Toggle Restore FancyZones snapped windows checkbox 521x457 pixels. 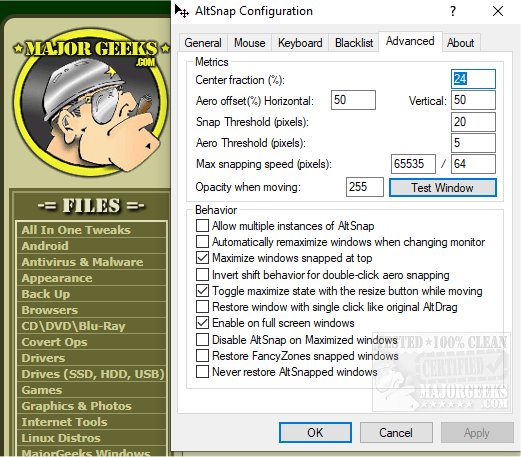pos(202,356)
